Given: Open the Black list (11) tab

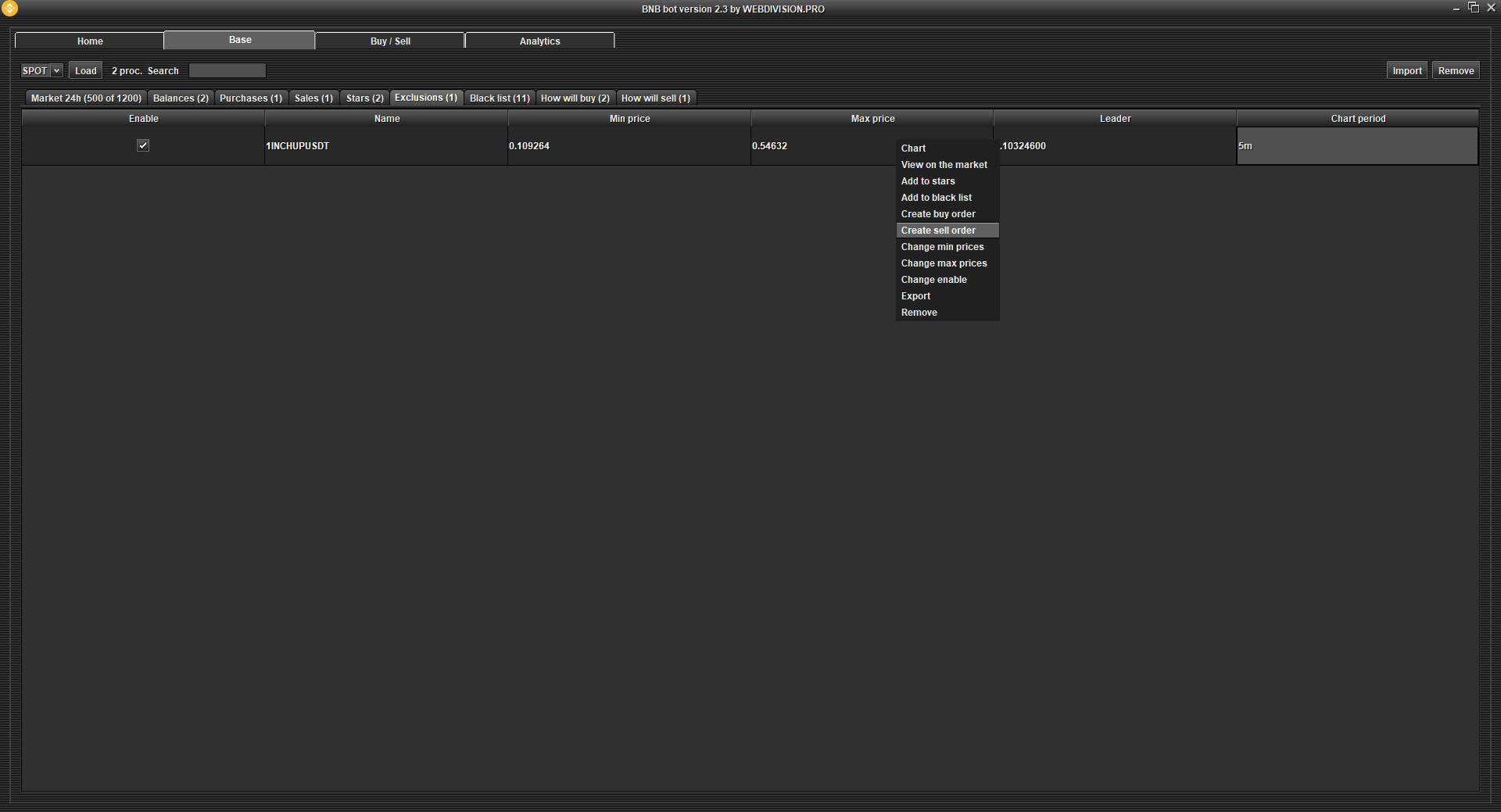Looking at the screenshot, I should pyautogui.click(x=500, y=98).
